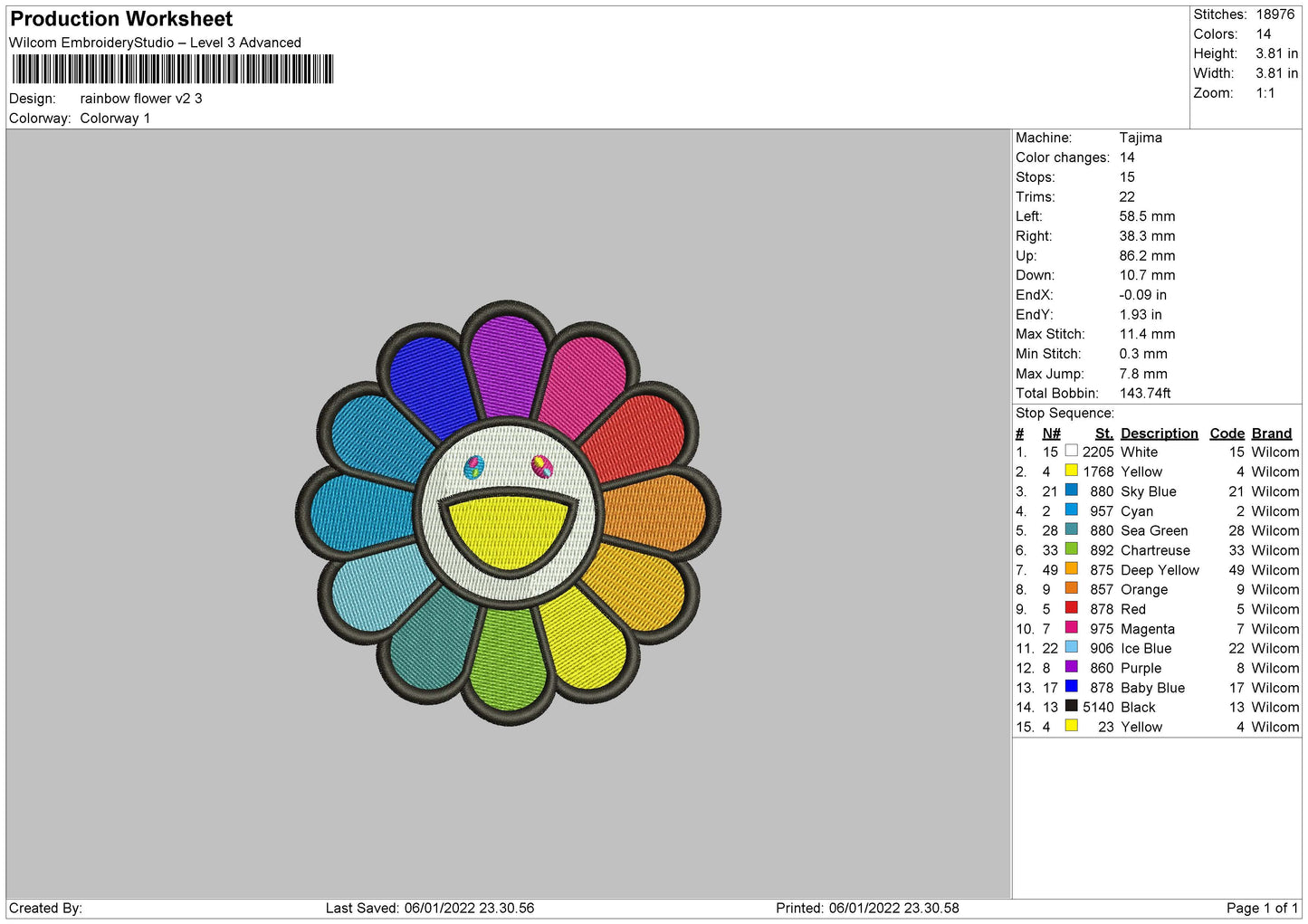The height and width of the screenshot is (924, 1308).
Task: Click stitch count '2205' for White
Action: point(1098,452)
